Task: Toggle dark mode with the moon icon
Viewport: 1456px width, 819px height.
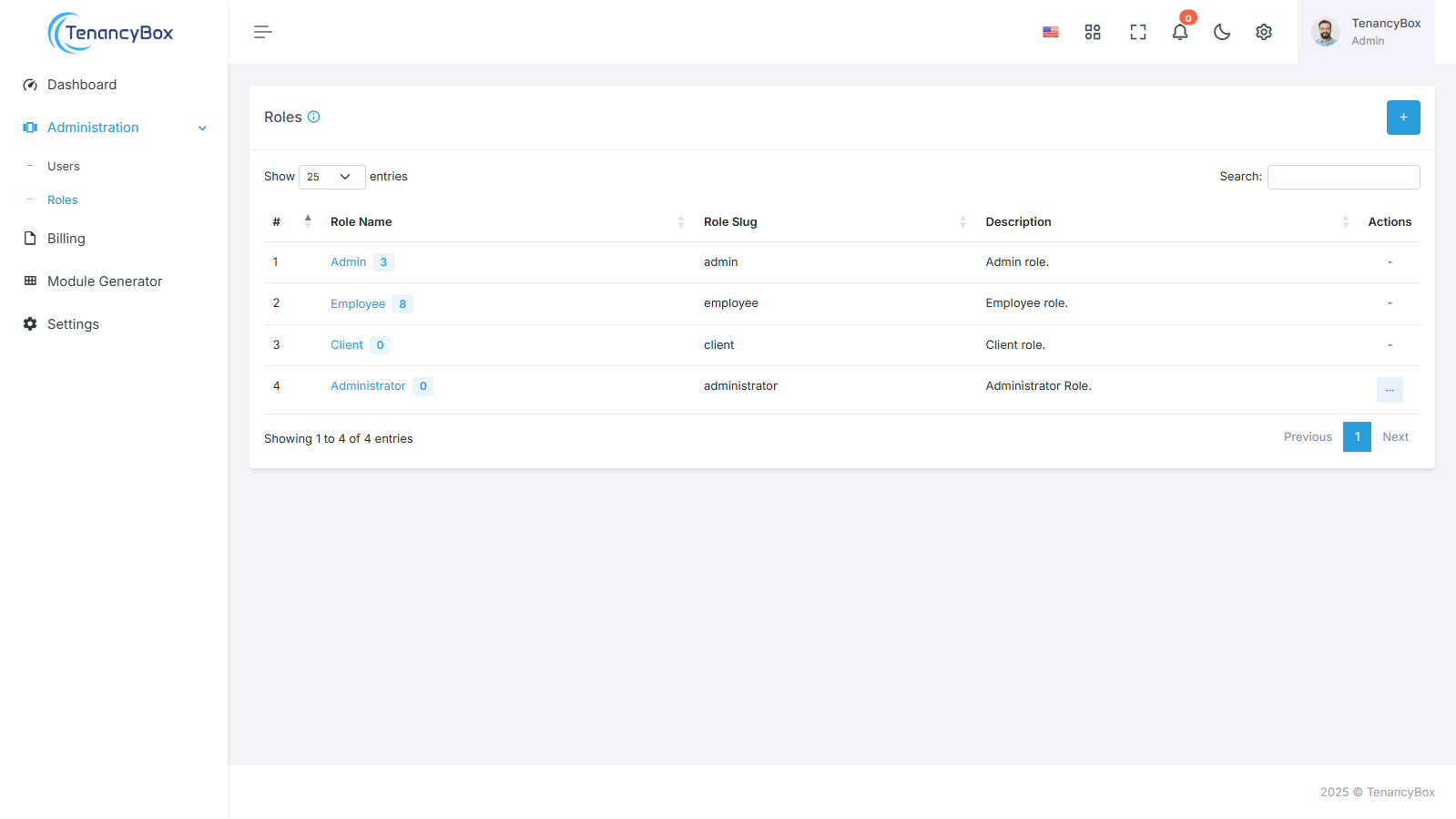Action: [1222, 32]
